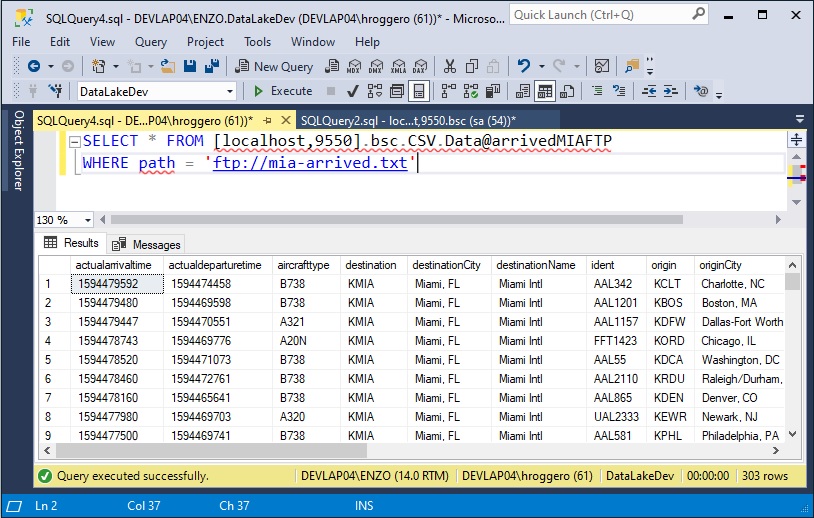Switch to the Results tab

tap(72, 242)
